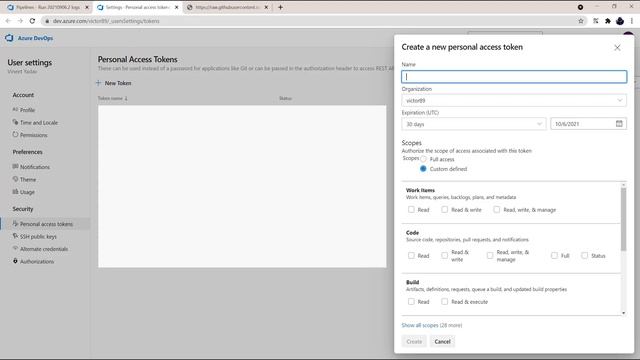Switch to the githubusercontent browser tab
The height and width of the screenshot is (360, 640).
(227, 7)
